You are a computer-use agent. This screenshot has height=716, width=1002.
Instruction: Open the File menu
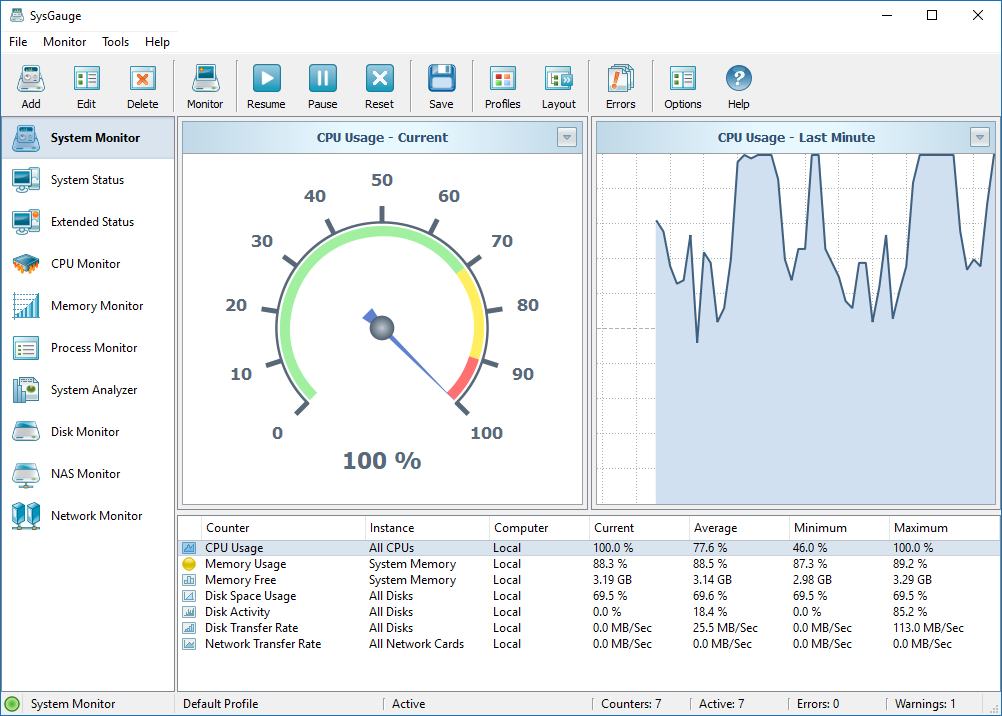18,42
